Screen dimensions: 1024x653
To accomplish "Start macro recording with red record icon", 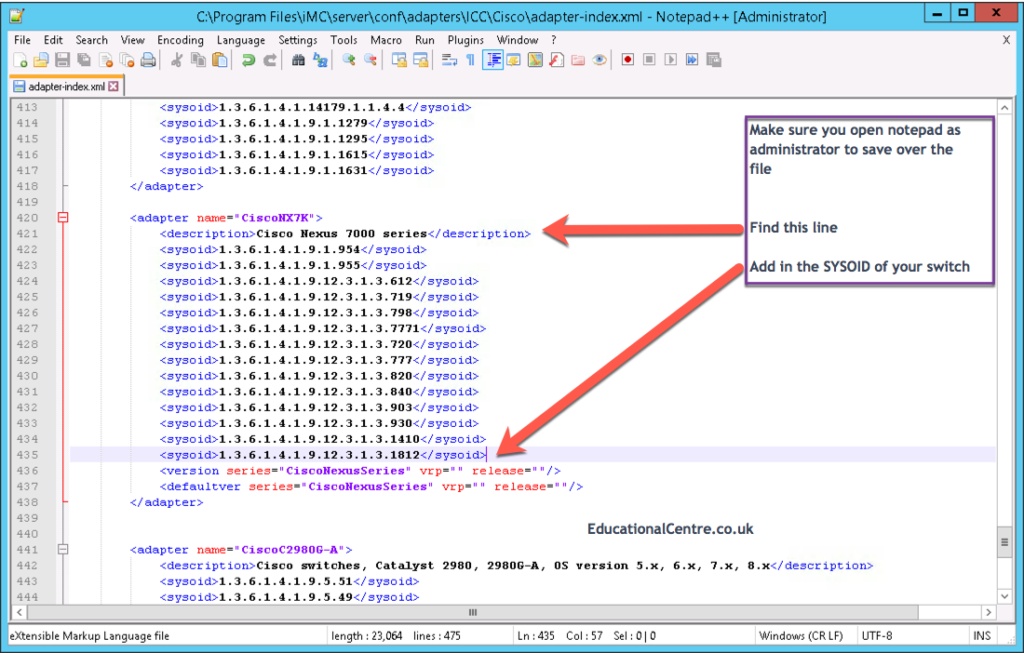I will point(627,60).
